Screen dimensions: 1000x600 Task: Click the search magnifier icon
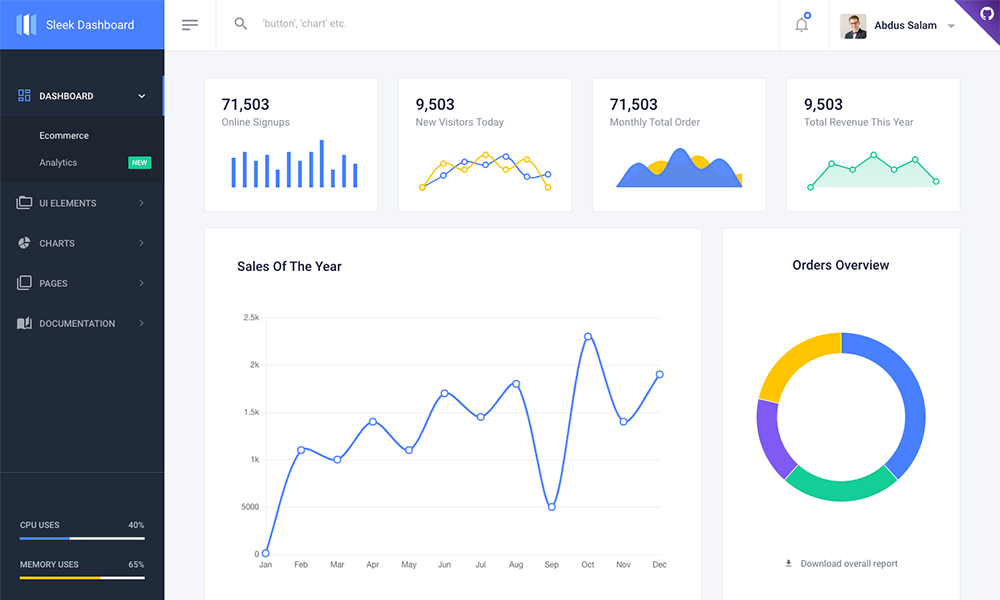point(241,24)
